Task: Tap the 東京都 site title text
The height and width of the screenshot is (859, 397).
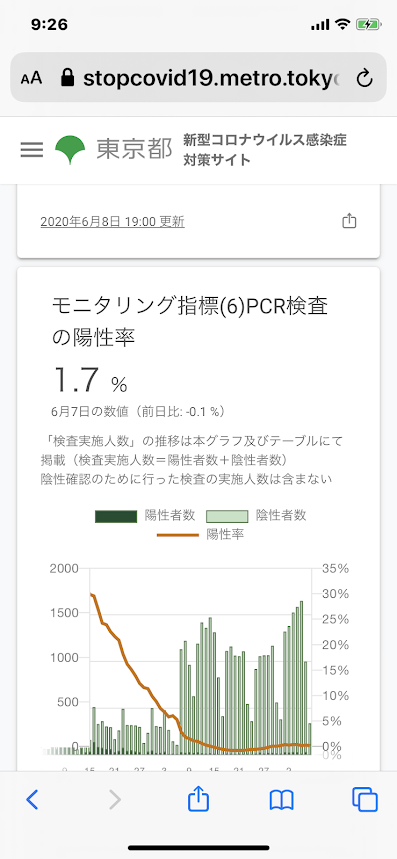Action: pyautogui.click(x=134, y=149)
